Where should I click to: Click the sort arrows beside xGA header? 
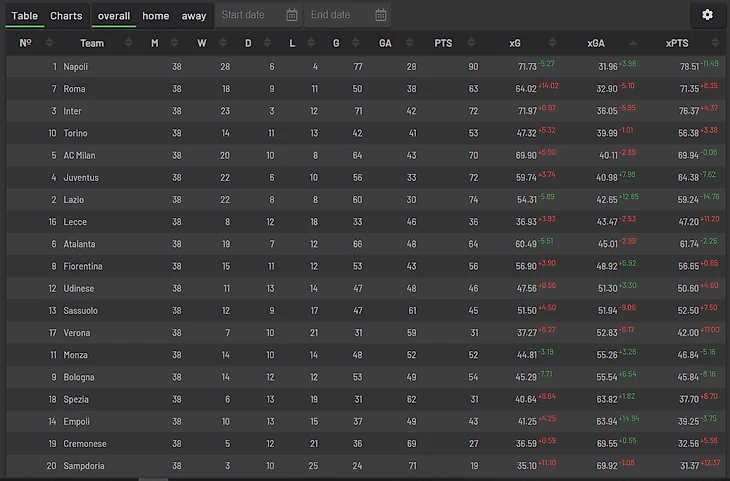pos(635,43)
